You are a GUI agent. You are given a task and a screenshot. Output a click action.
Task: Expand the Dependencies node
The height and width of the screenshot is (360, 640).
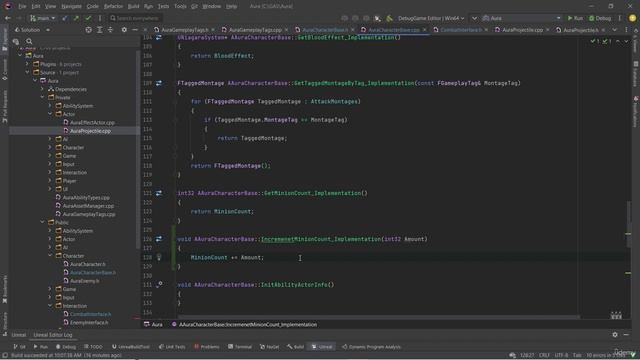coord(42,89)
